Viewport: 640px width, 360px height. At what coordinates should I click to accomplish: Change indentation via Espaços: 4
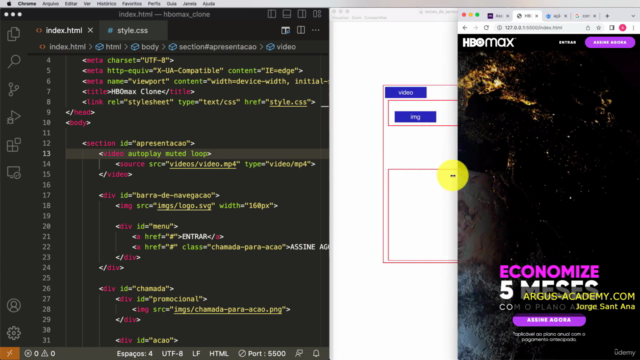coord(134,353)
